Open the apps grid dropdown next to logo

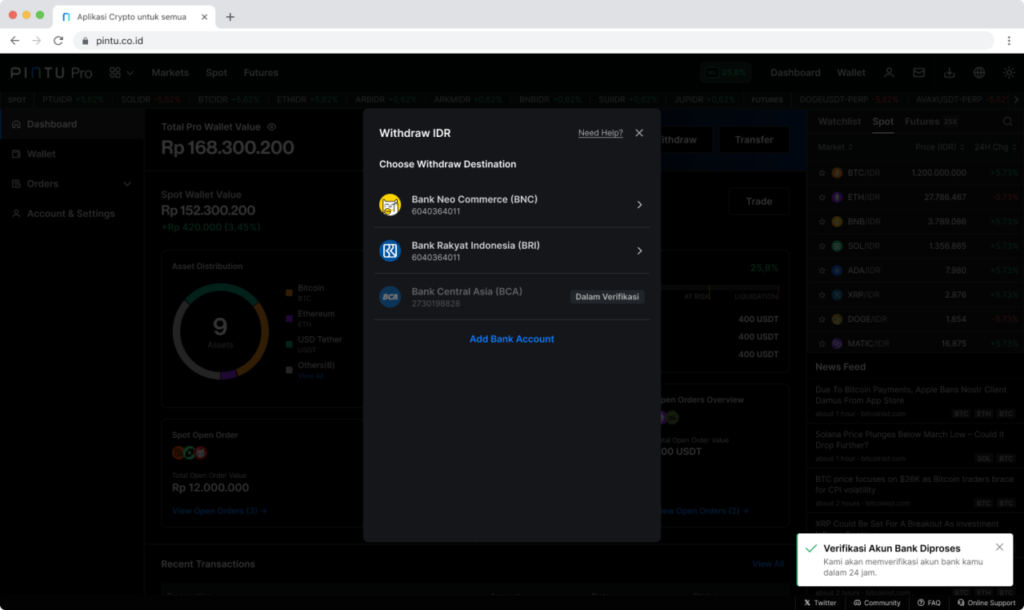coord(121,72)
